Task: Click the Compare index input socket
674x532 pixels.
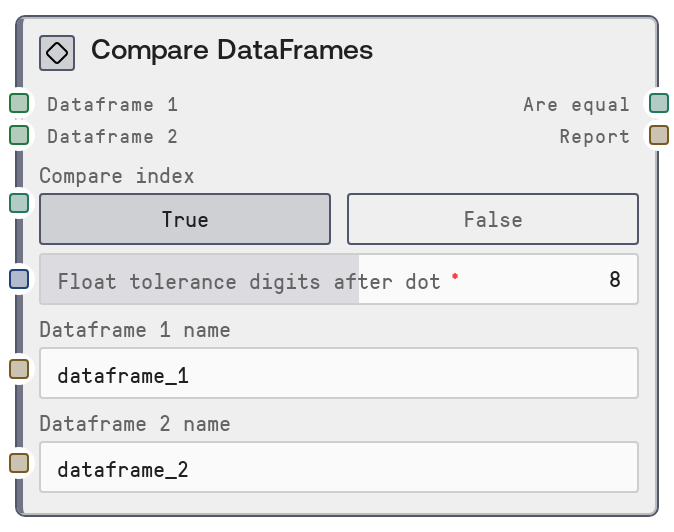Action: click(19, 203)
